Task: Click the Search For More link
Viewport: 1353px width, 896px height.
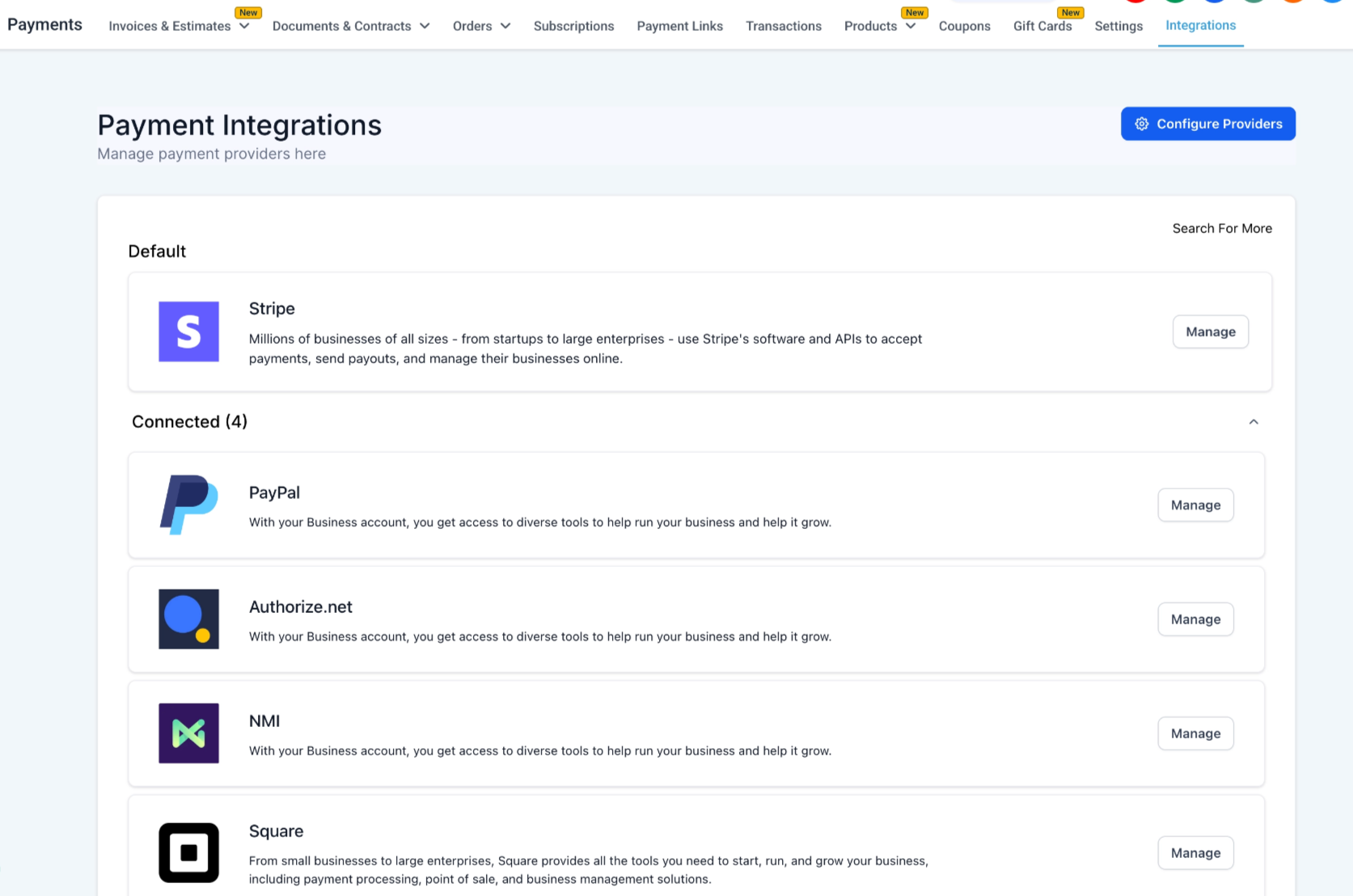Action: point(1222,228)
